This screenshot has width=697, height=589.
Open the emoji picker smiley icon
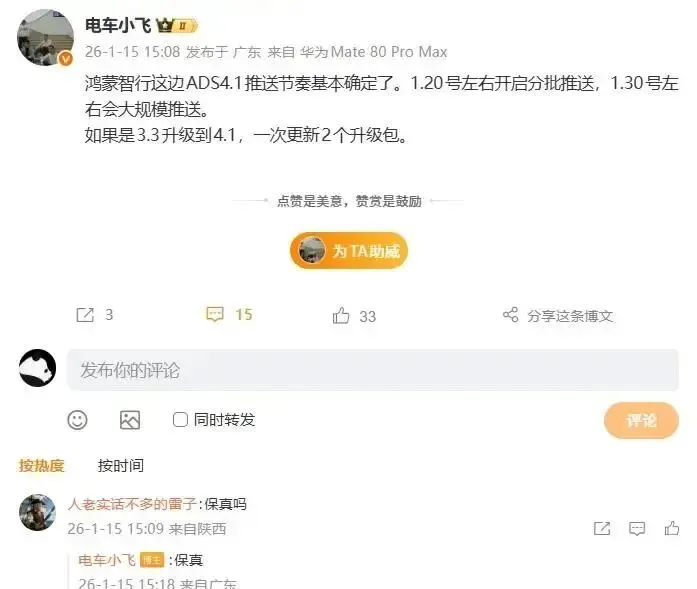click(x=77, y=420)
